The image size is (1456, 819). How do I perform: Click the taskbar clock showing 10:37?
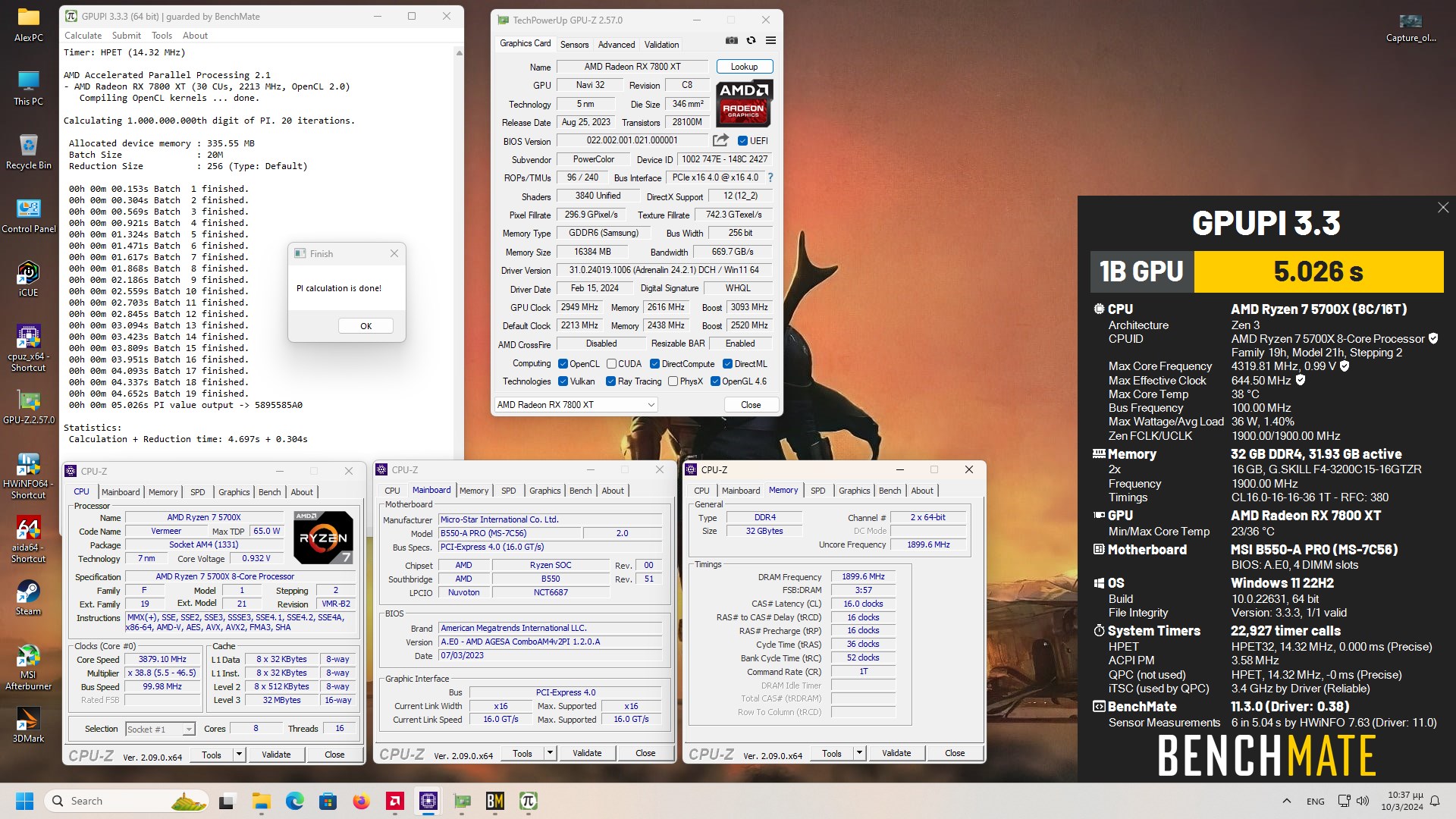(x=1401, y=801)
